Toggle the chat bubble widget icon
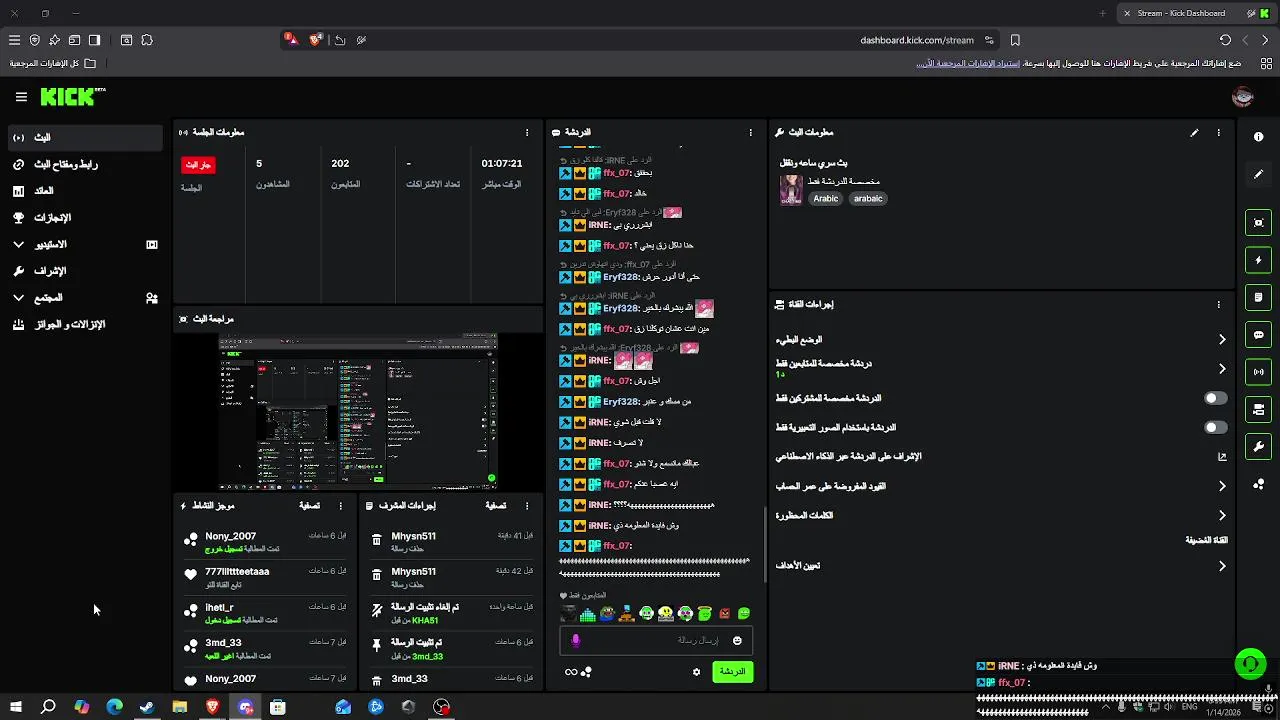 1258,335
